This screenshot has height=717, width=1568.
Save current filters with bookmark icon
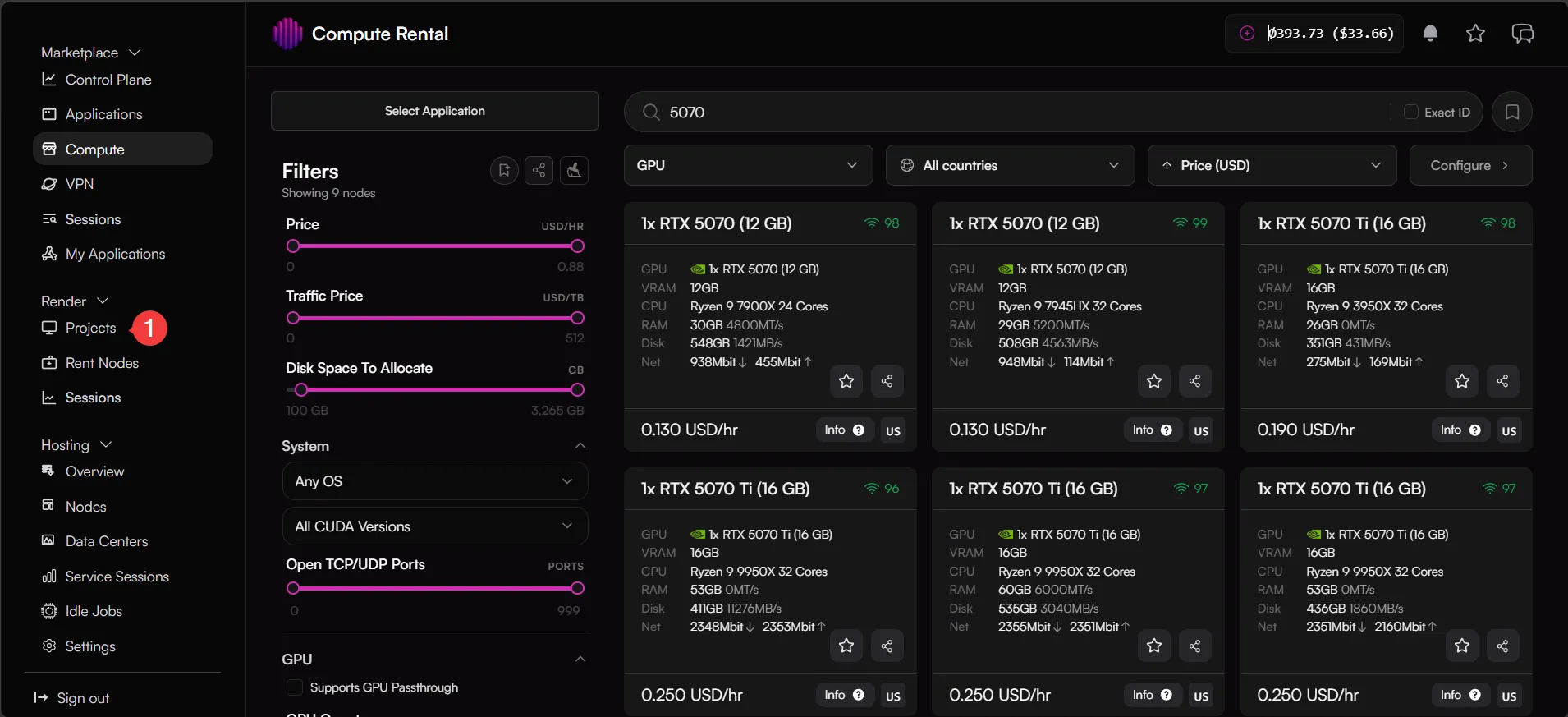pyautogui.click(x=504, y=170)
